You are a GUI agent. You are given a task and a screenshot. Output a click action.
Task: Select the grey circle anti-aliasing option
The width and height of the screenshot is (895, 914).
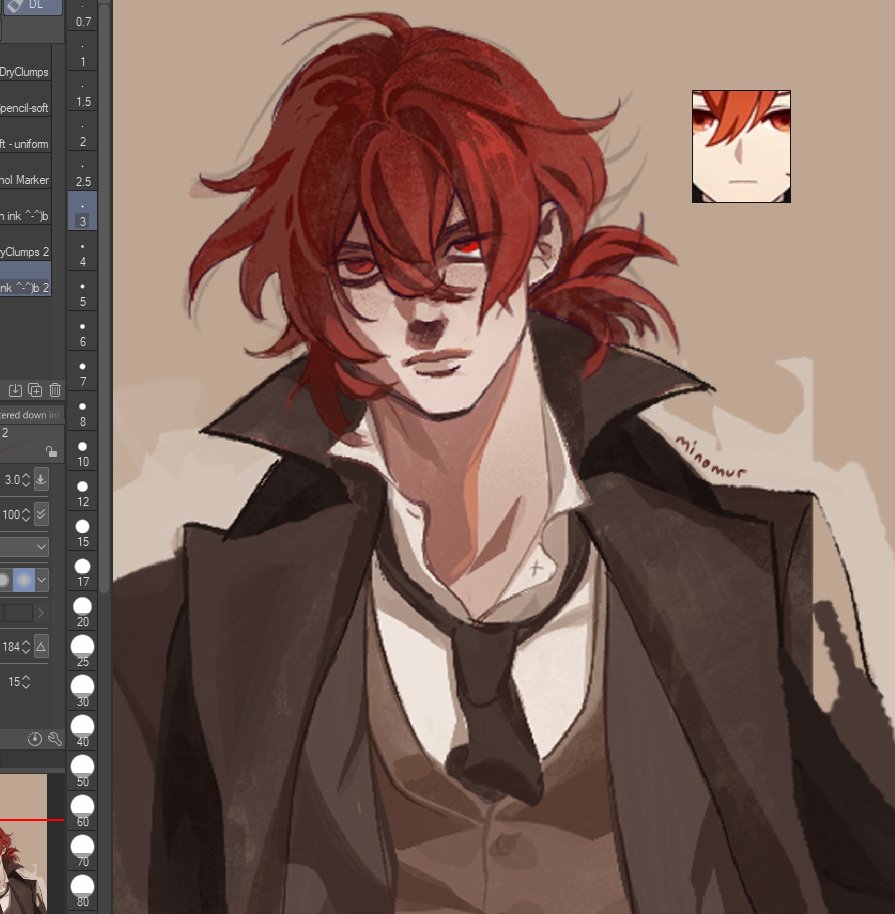4,580
